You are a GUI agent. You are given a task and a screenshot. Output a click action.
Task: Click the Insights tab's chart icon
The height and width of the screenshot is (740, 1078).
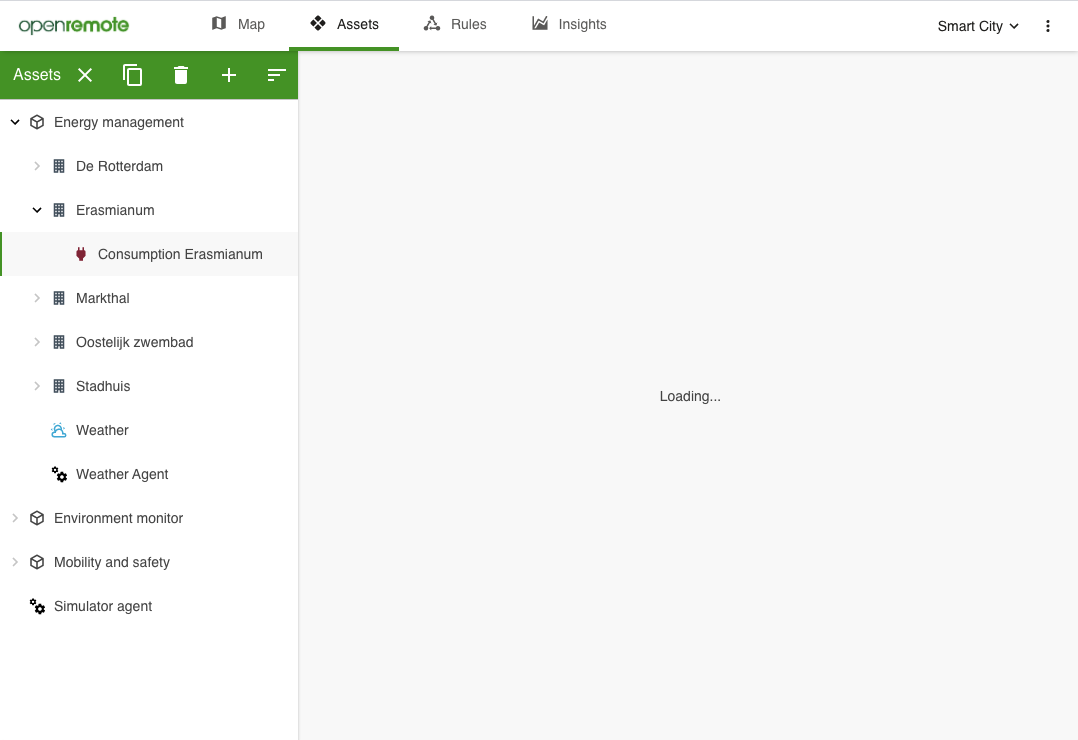coord(540,23)
